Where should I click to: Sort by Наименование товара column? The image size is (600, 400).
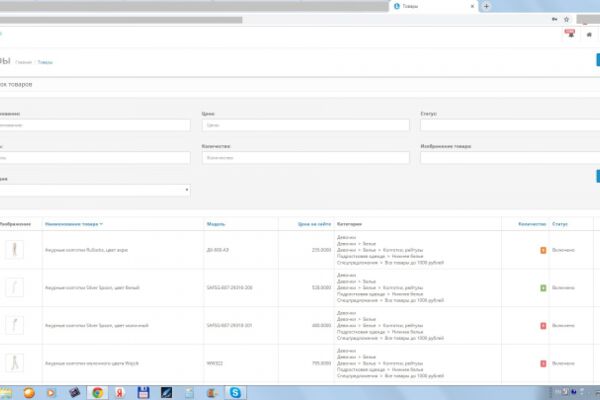74,224
